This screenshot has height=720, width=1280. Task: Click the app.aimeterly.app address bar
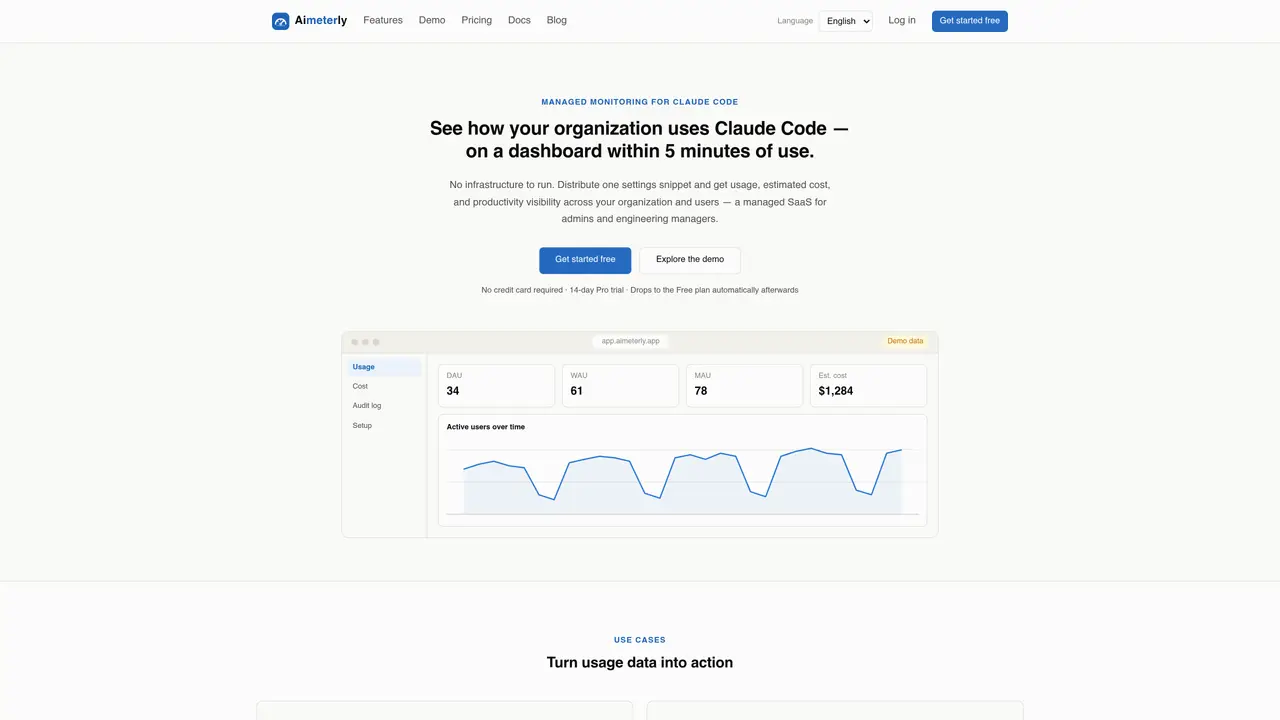pyautogui.click(x=630, y=341)
